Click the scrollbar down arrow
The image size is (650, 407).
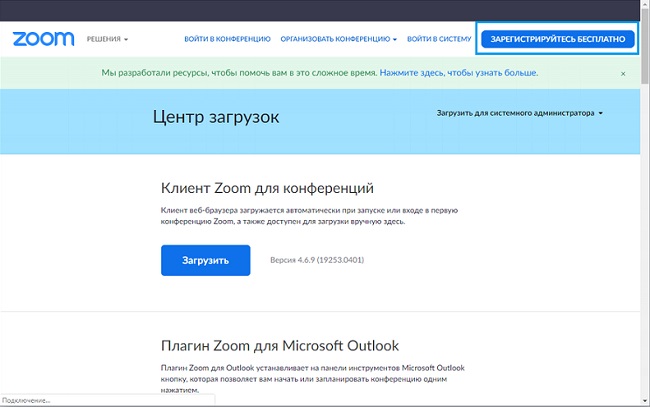tap(645, 401)
